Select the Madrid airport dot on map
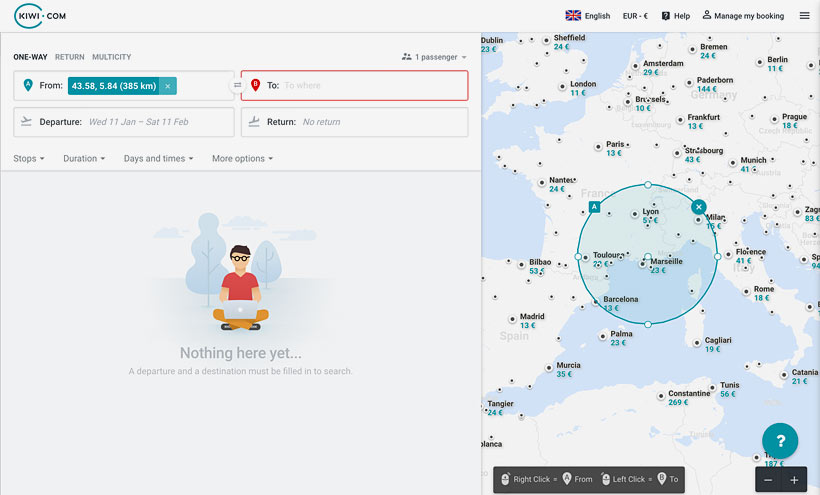The width and height of the screenshot is (820, 495). [x=512, y=319]
